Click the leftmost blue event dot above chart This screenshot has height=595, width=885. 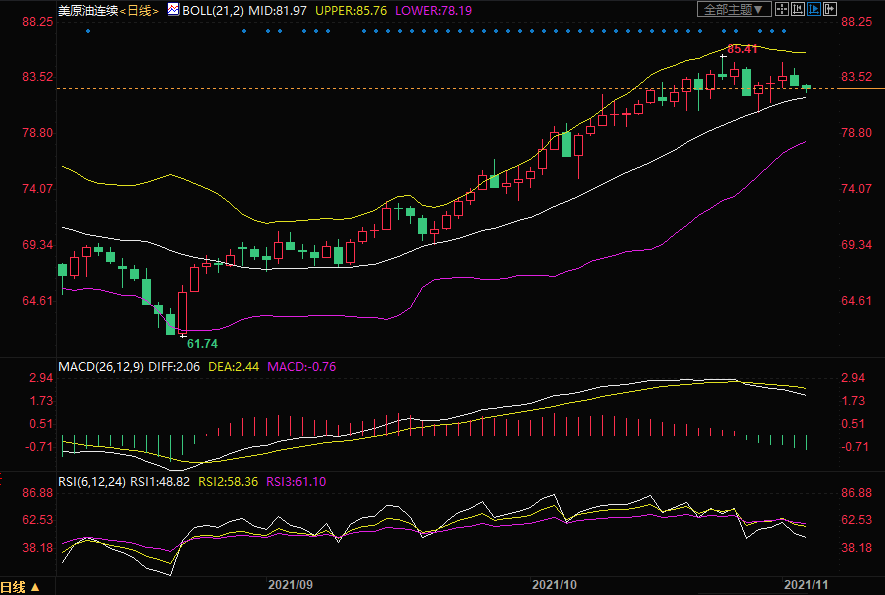tap(88, 31)
